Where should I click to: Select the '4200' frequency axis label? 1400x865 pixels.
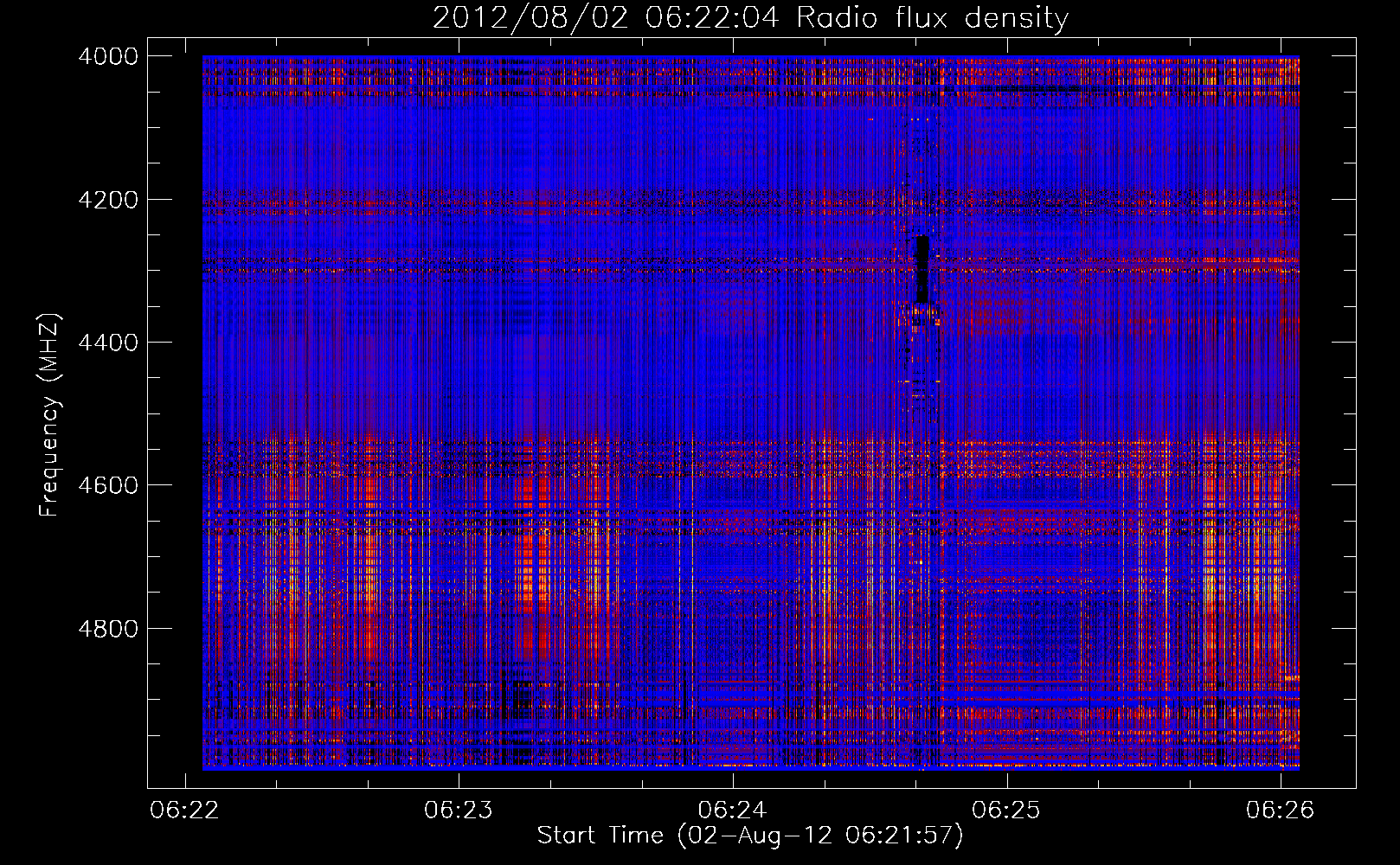[x=108, y=199]
